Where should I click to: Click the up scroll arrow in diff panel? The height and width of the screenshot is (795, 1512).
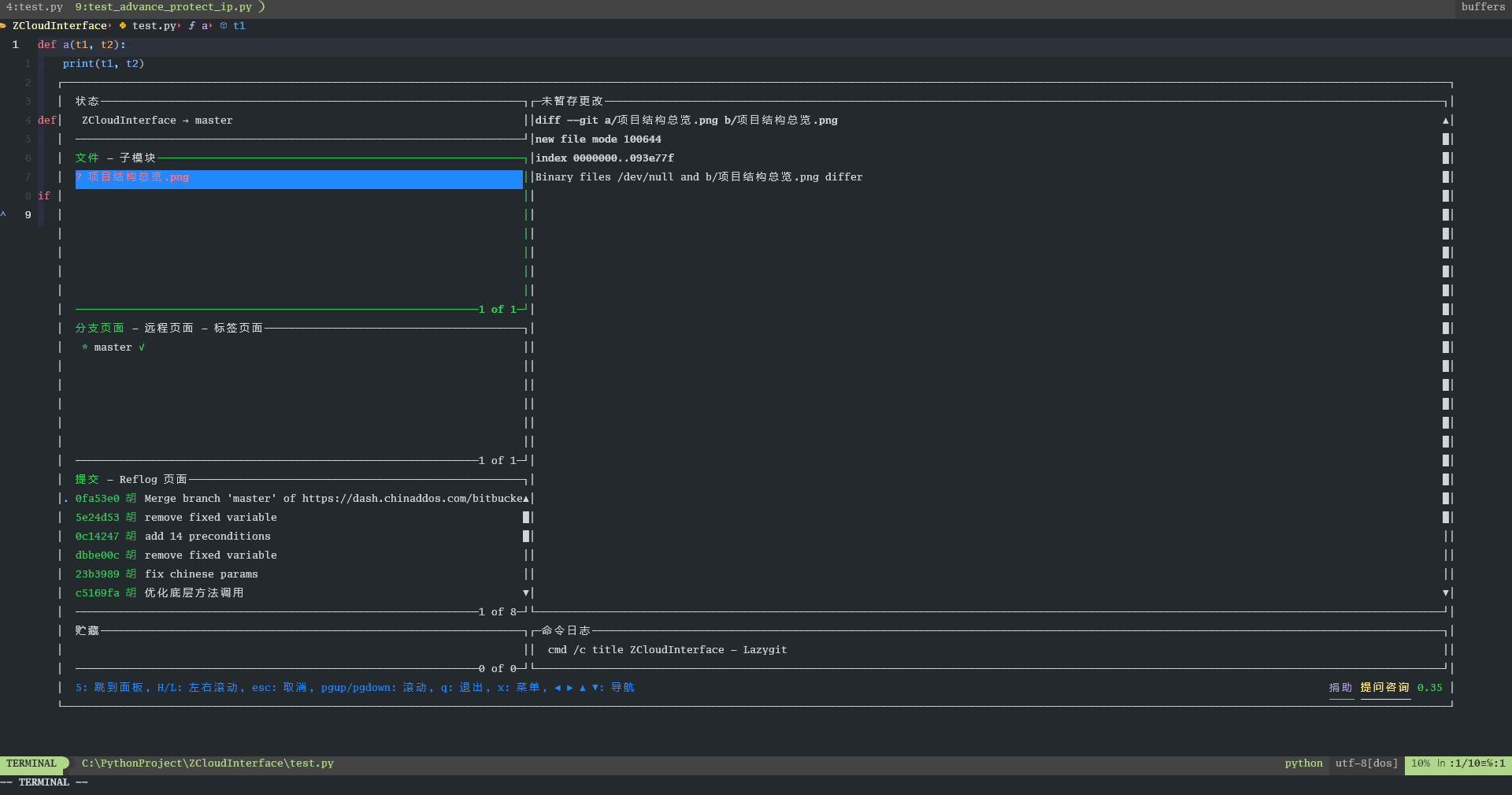point(1445,120)
